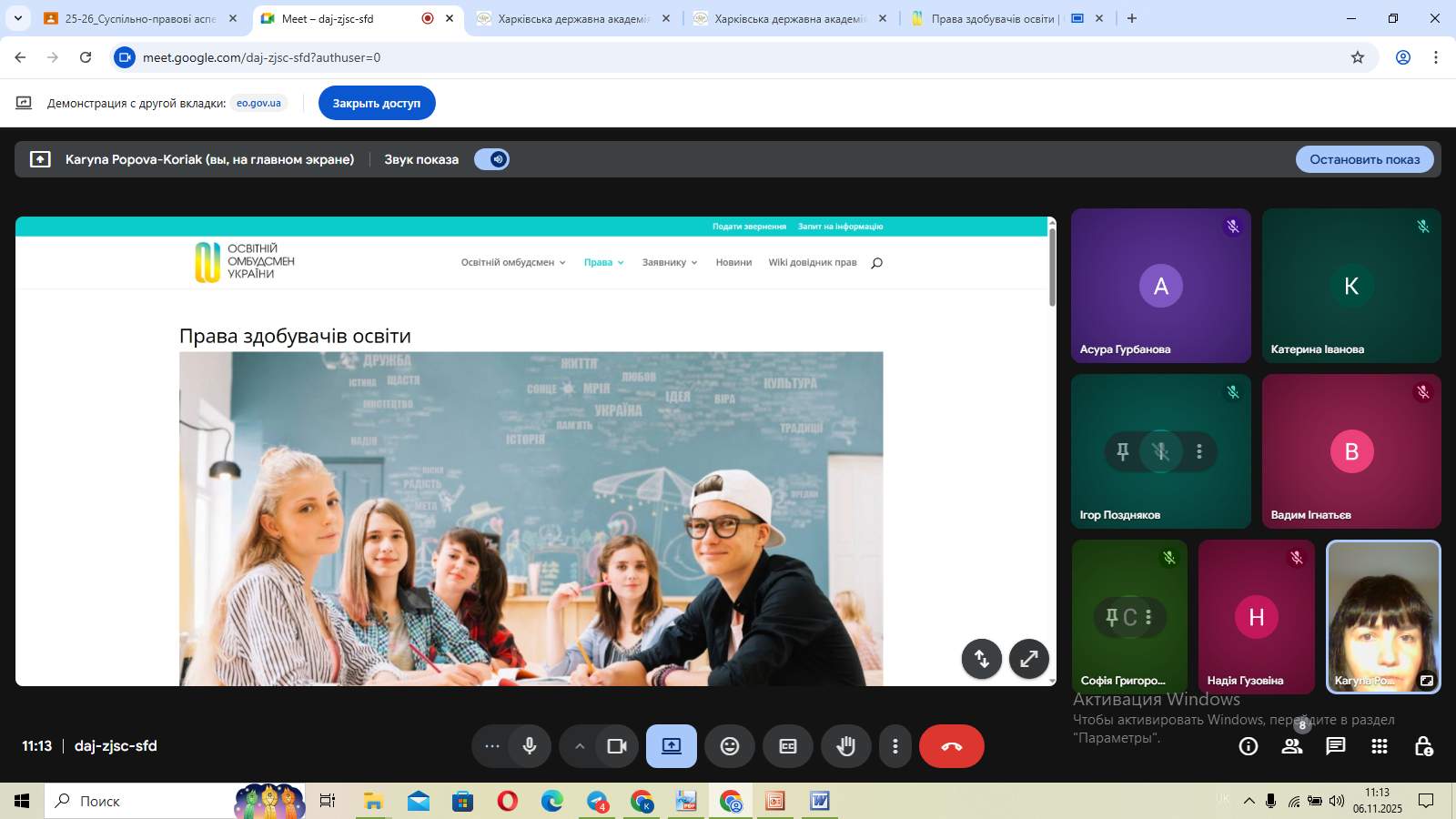This screenshot has height=819, width=1456.
Task: Open Microsoft Word from the taskbar
Action: (819, 801)
